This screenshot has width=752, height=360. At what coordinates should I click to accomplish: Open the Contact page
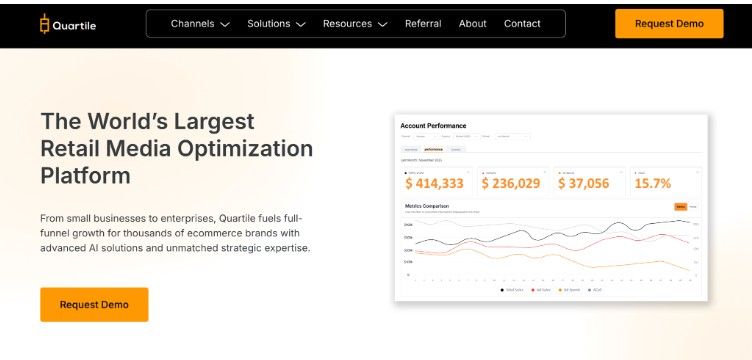[522, 23]
